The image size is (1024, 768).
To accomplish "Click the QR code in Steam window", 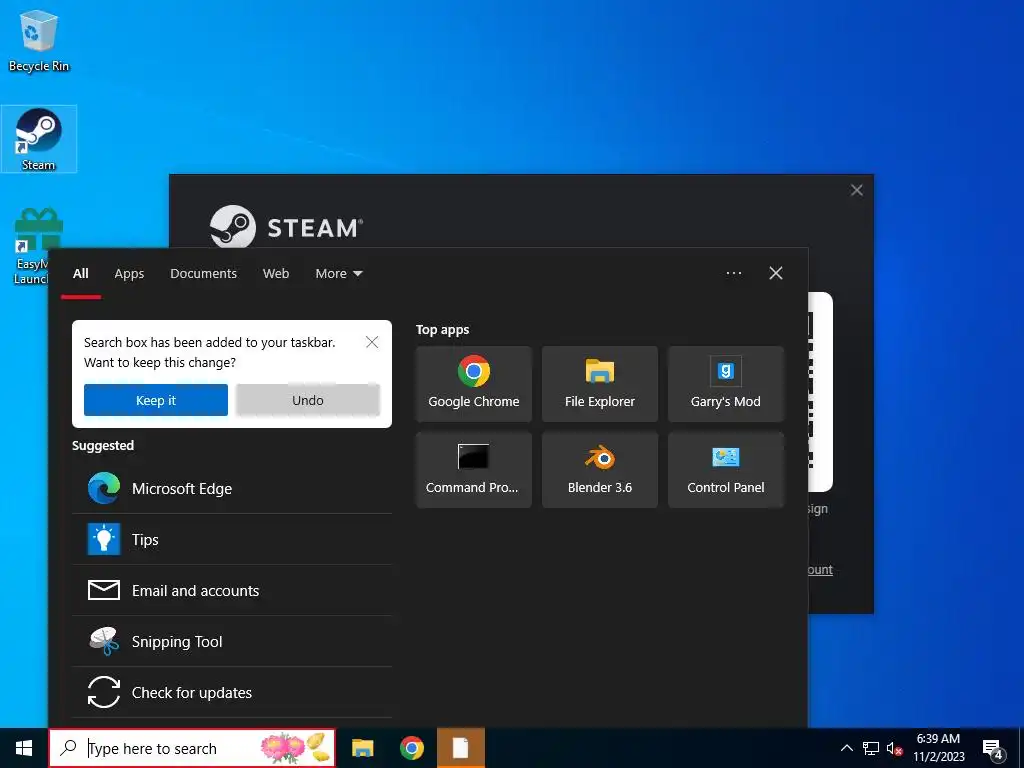I will (820, 392).
